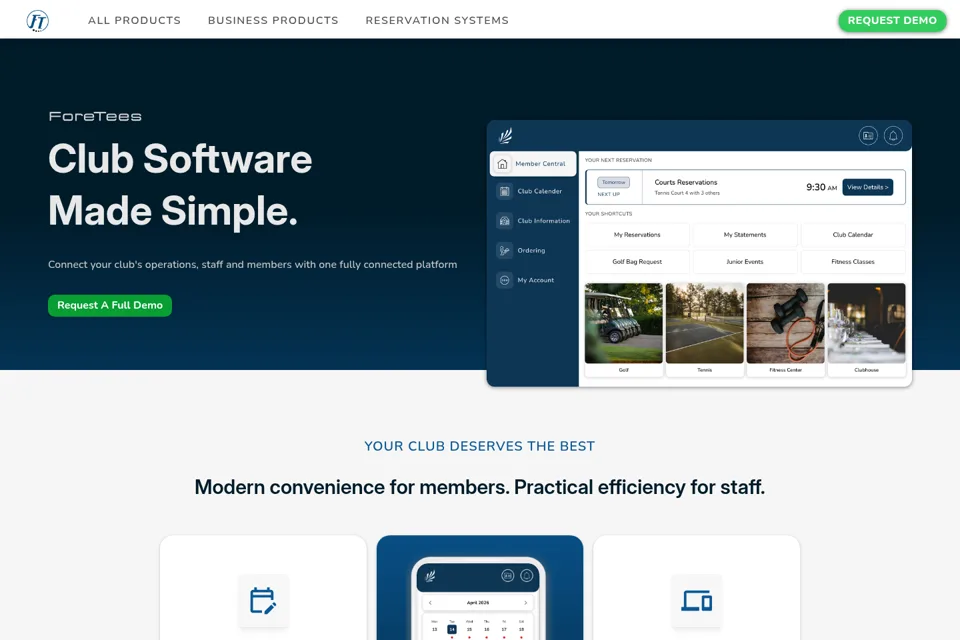The width and height of the screenshot is (960, 640).
Task: Select the Member Central label
Action: 541,164
